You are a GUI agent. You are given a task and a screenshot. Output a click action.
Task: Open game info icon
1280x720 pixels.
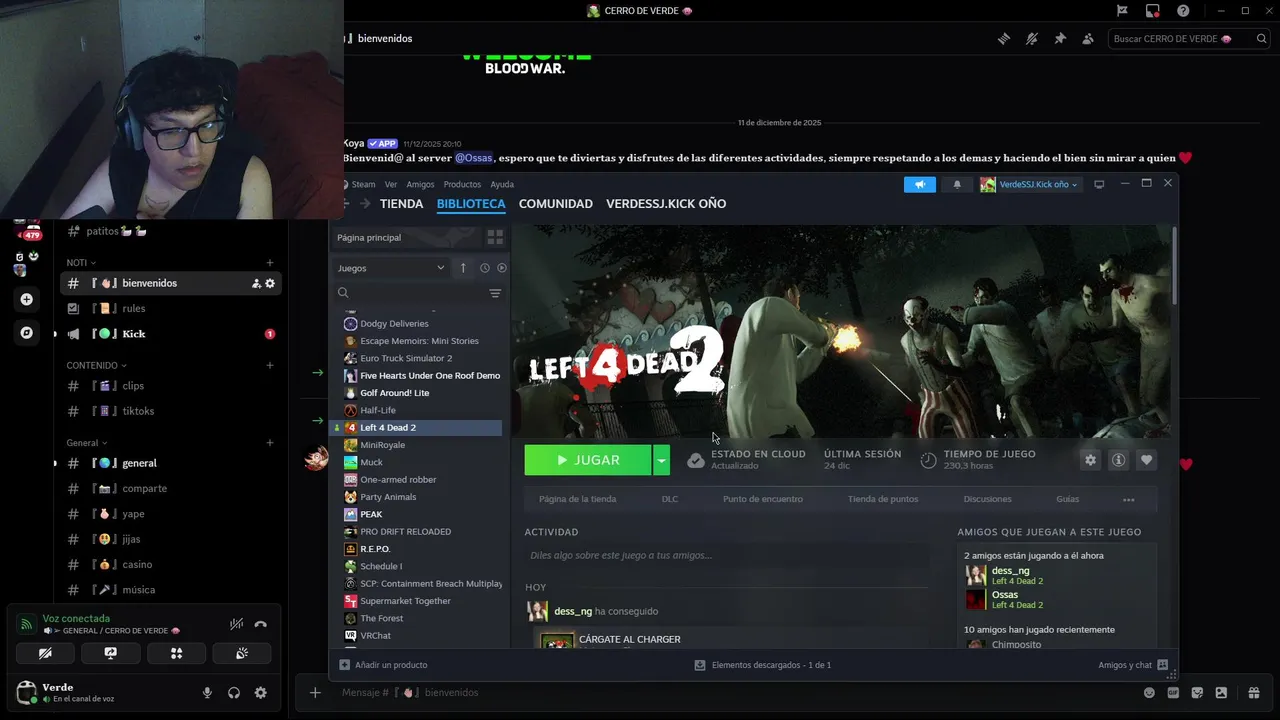point(1119,460)
